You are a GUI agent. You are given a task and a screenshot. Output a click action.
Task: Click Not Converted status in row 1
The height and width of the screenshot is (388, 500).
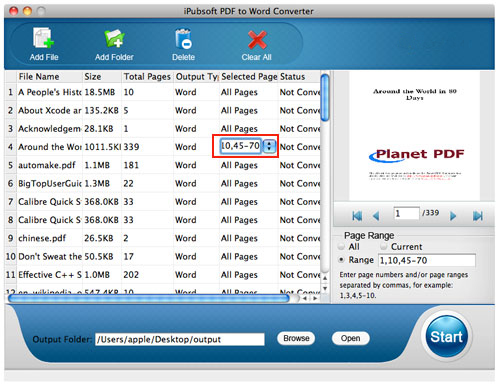300,92
